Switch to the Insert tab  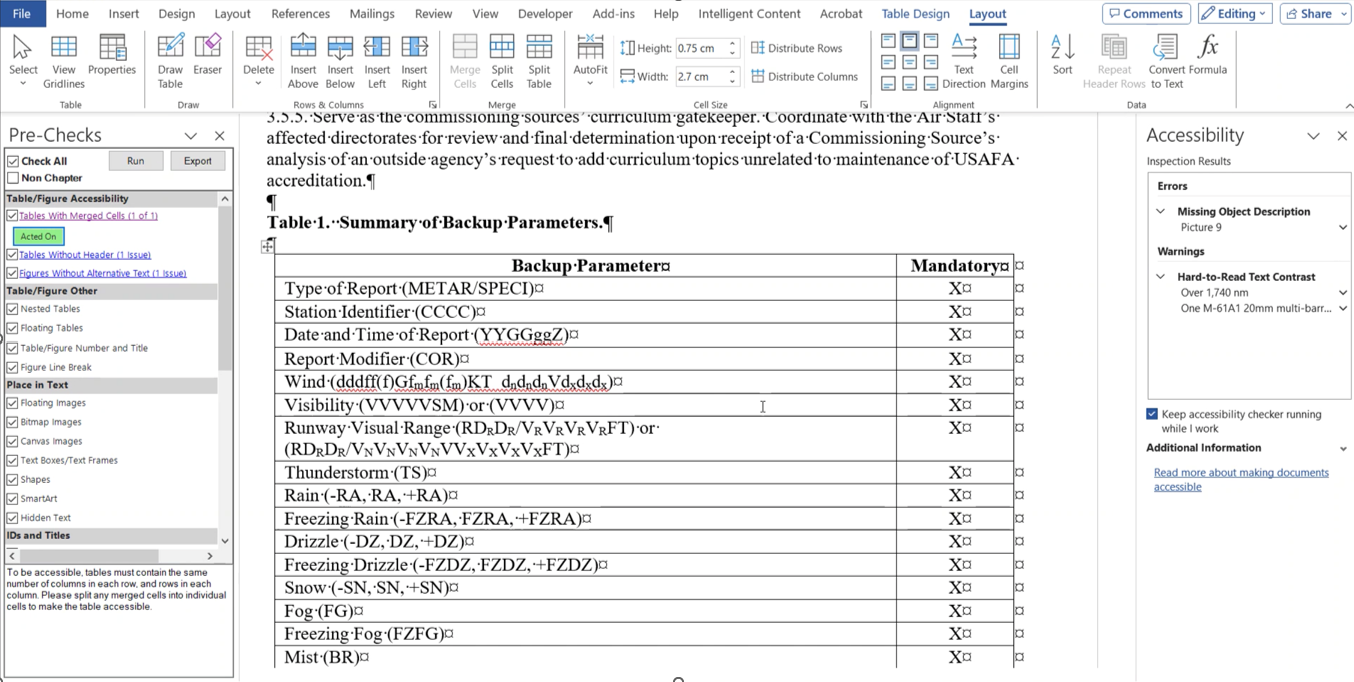pos(123,14)
